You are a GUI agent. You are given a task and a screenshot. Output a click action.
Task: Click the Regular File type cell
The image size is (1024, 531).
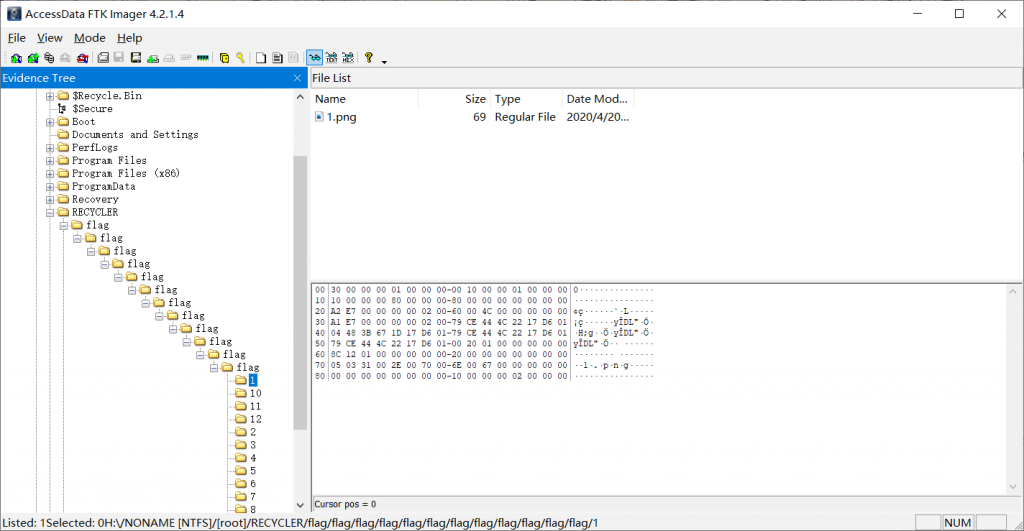(x=525, y=117)
